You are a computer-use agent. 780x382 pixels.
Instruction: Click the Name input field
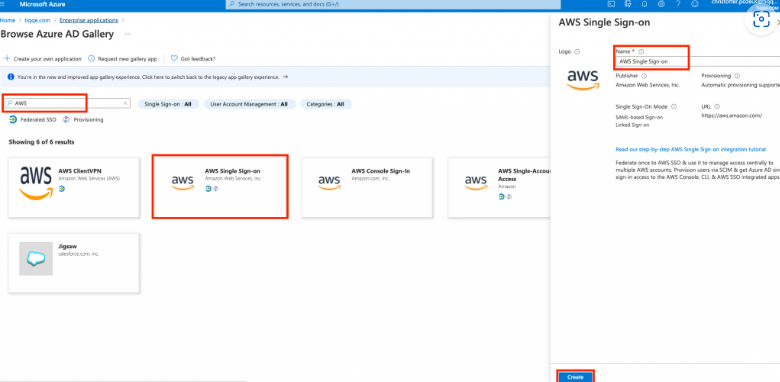coord(697,62)
